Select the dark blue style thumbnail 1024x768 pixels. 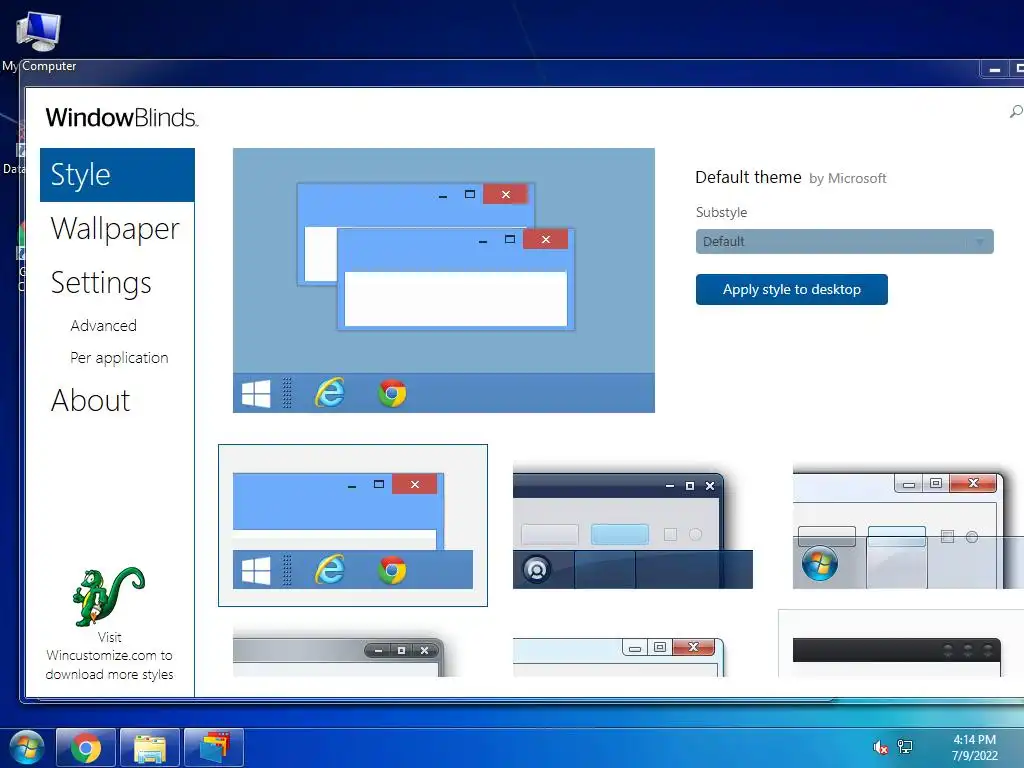[632, 525]
